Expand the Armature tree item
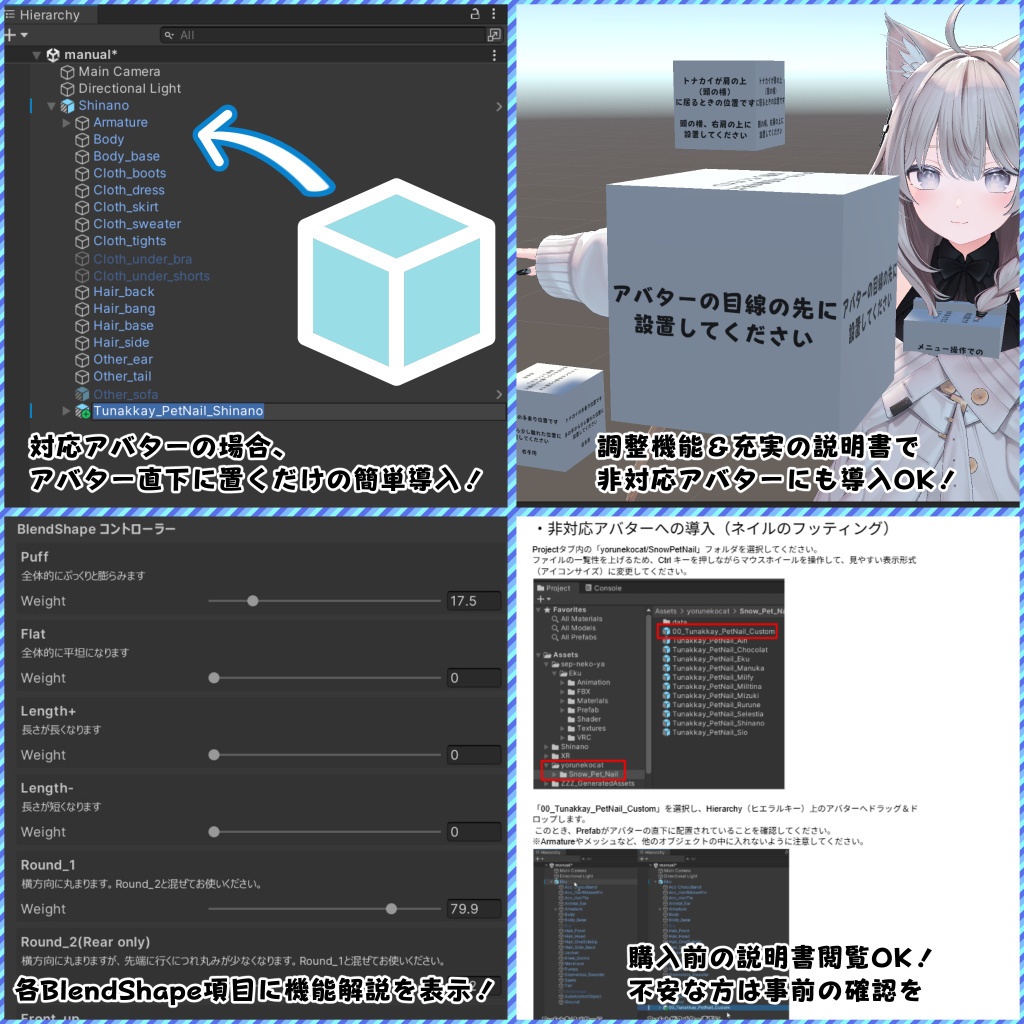Viewport: 1024px width, 1024px height. pyautogui.click(x=63, y=122)
